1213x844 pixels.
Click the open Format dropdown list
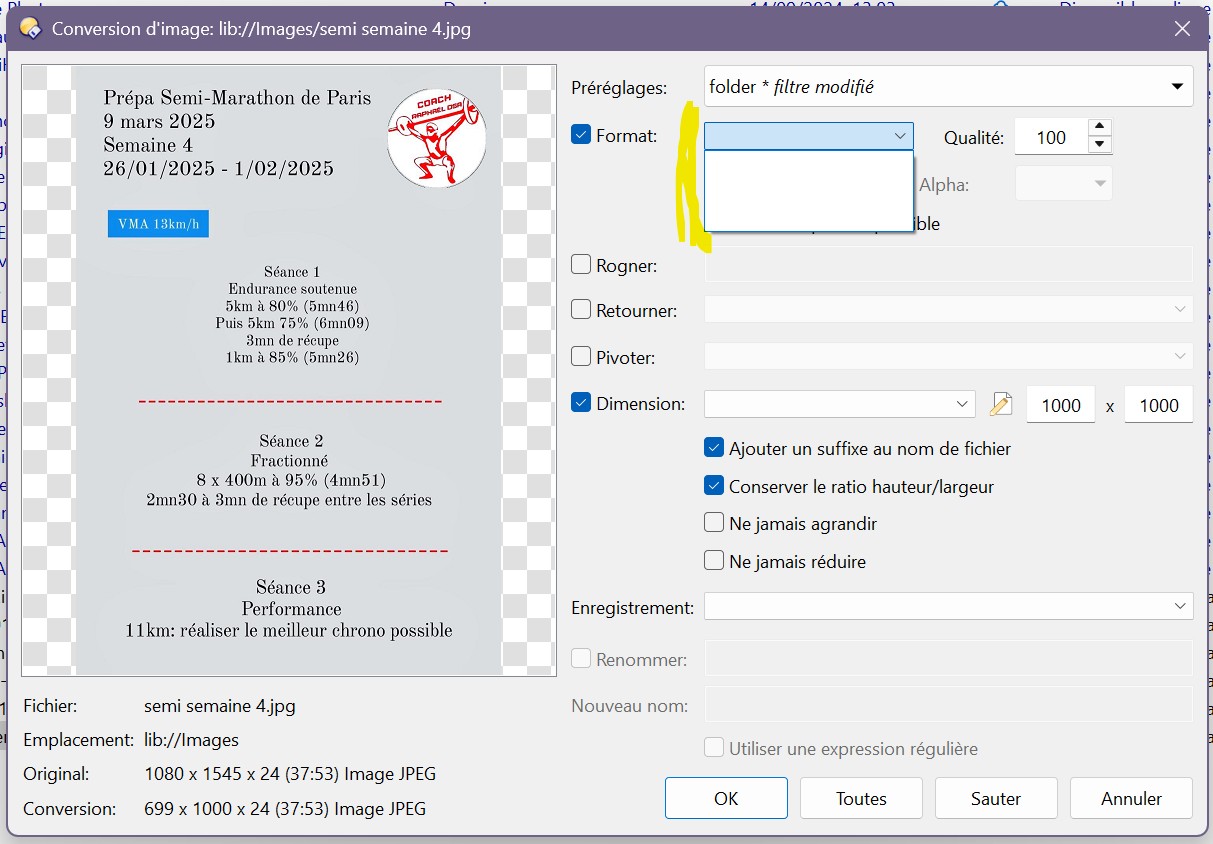click(809, 191)
